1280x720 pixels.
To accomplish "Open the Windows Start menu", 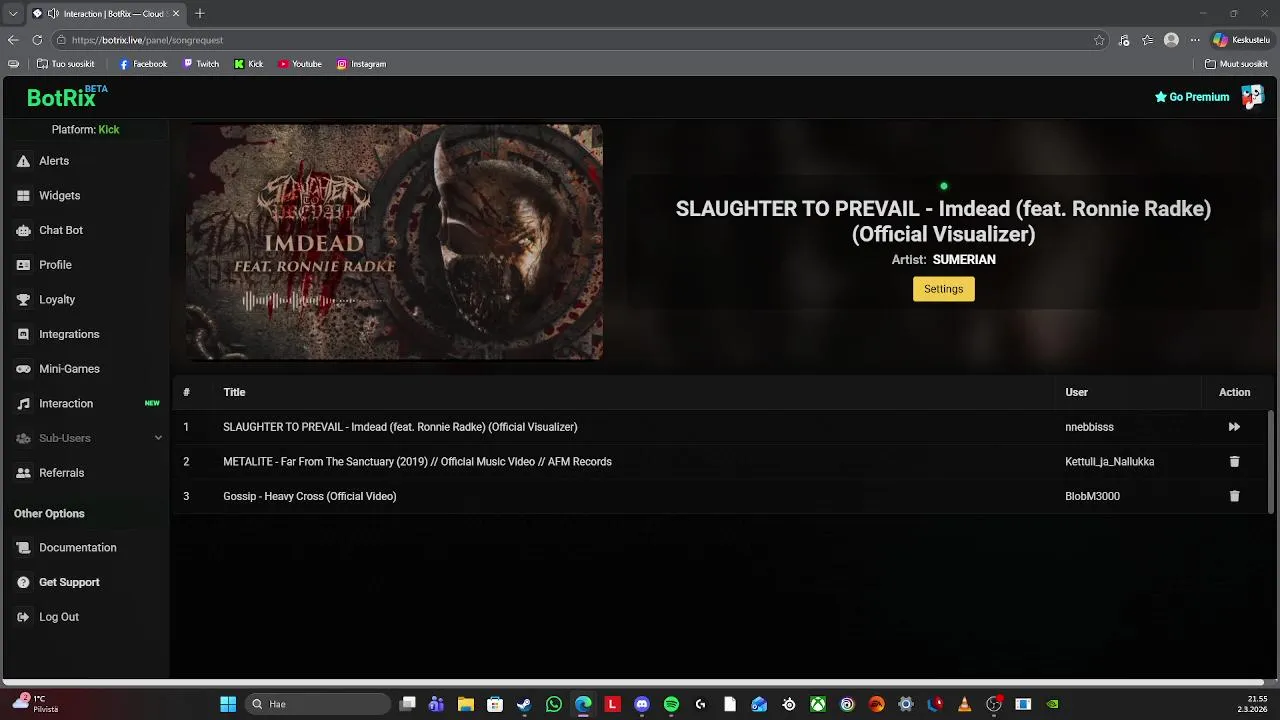I will [x=228, y=705].
